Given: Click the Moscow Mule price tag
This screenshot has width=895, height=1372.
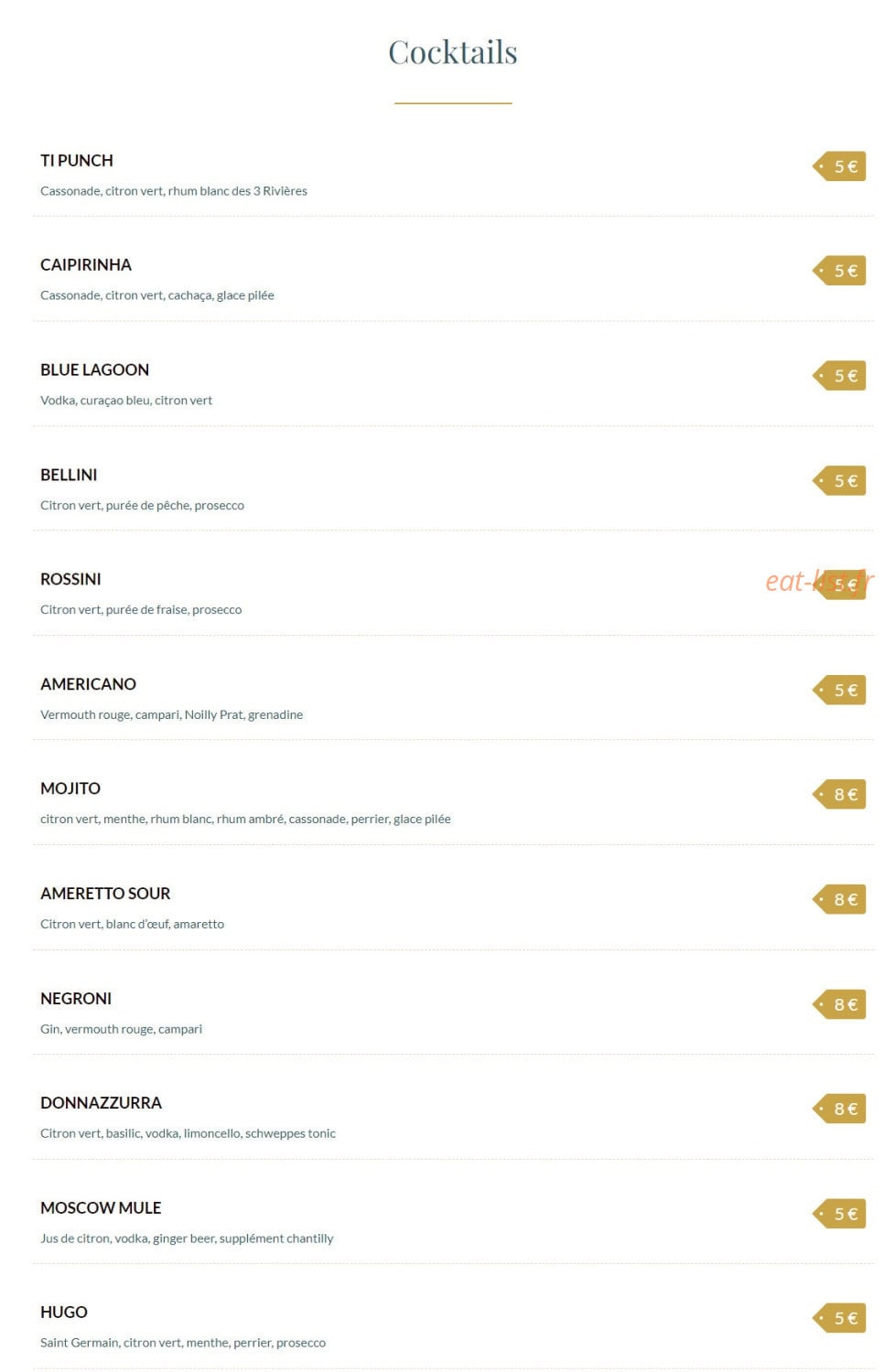Looking at the screenshot, I should click(x=839, y=1214).
